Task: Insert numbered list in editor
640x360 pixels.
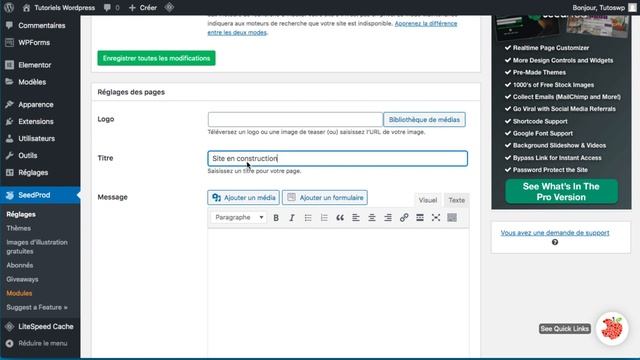Action: point(324,218)
